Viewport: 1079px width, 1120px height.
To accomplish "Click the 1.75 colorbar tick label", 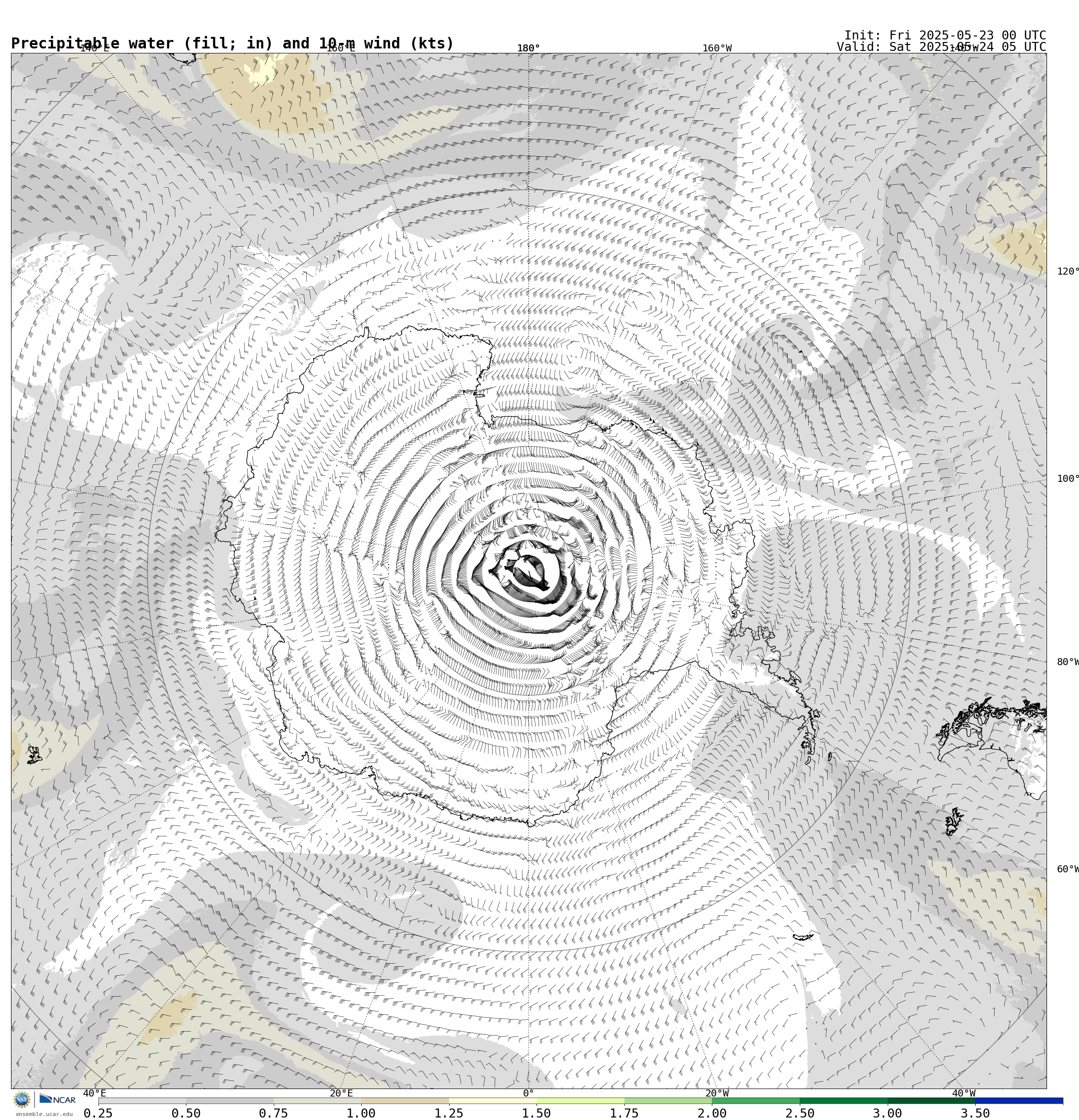I will coord(624,1113).
